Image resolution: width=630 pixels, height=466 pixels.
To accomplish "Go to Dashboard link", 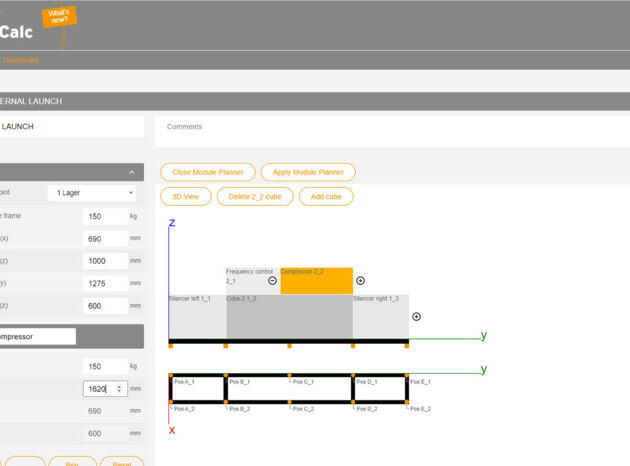I will tap(20, 60).
